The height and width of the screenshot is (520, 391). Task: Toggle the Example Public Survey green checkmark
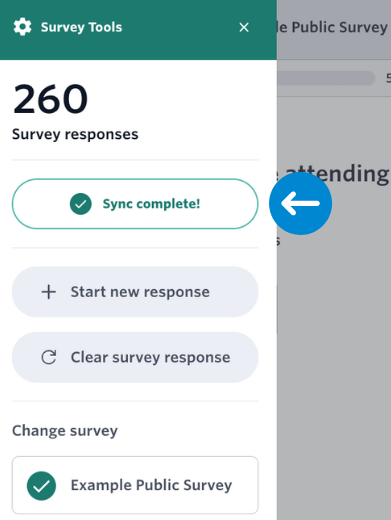(41, 486)
